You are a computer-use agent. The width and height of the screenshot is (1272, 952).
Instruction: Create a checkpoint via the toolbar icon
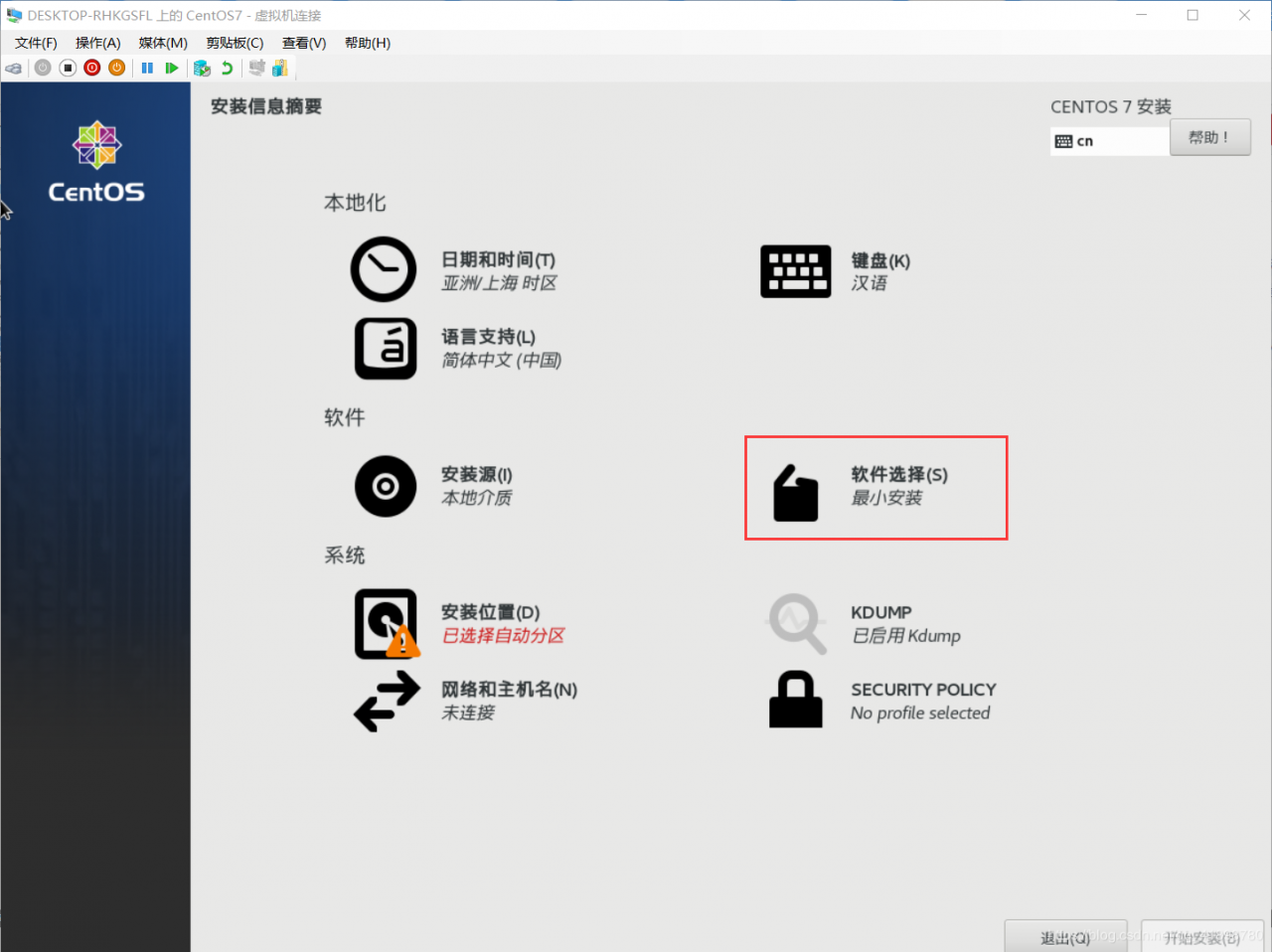click(x=202, y=68)
